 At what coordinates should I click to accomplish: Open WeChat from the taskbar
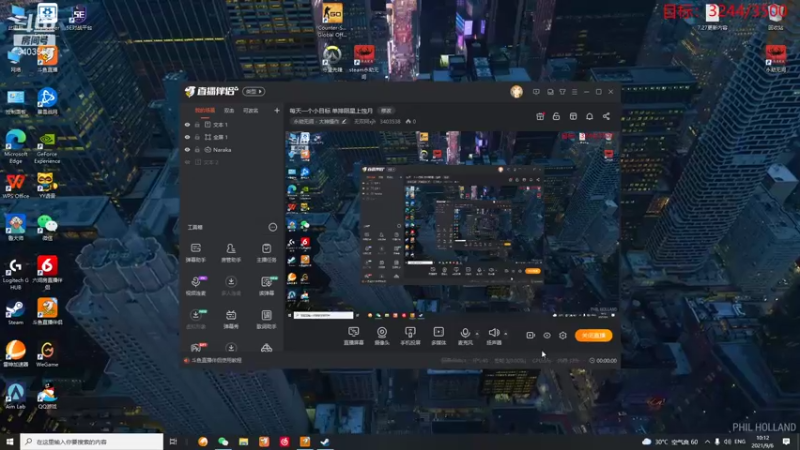pyautogui.click(x=223, y=441)
